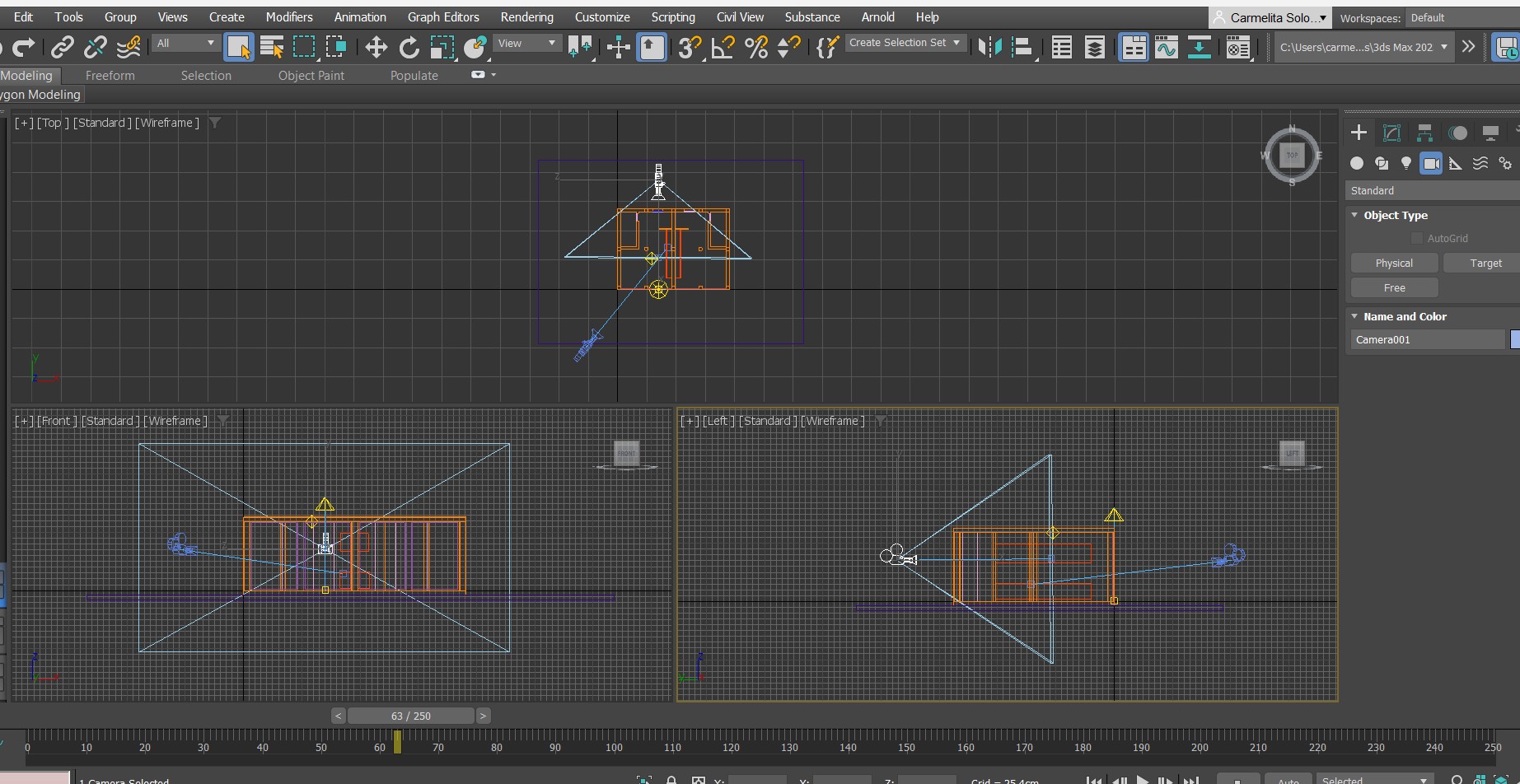Activate the Rotate tool
This screenshot has height=784, width=1520.
tap(409, 48)
